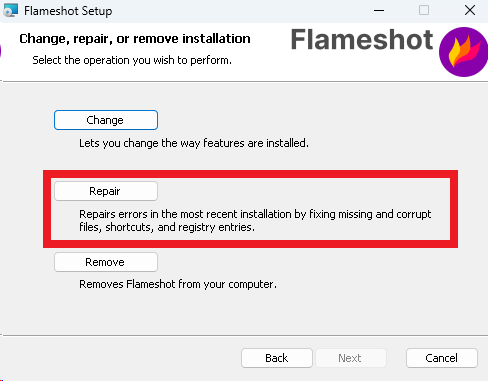Click the red highlight border around Repair

tap(250, 174)
